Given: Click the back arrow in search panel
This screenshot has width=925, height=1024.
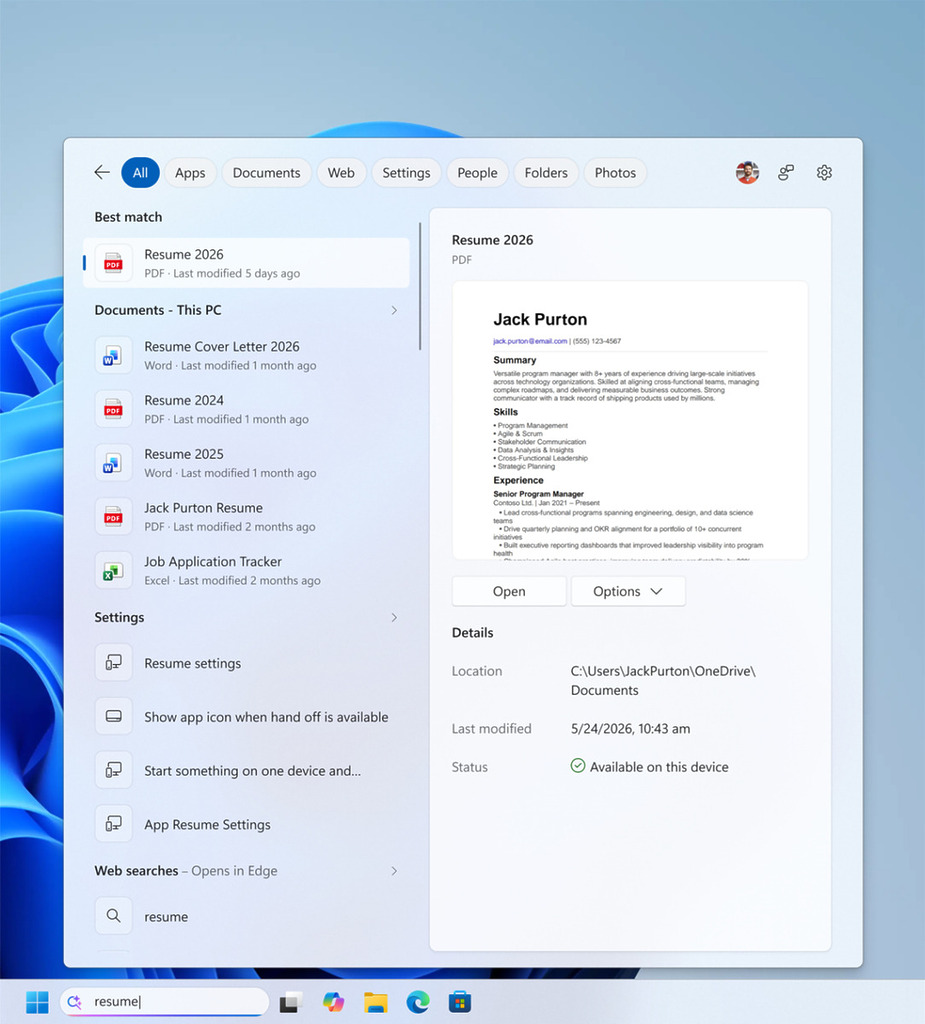Looking at the screenshot, I should tap(102, 172).
